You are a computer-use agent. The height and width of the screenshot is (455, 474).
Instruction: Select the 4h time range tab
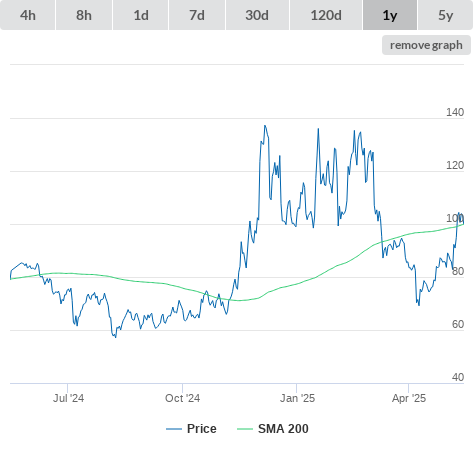click(28, 15)
